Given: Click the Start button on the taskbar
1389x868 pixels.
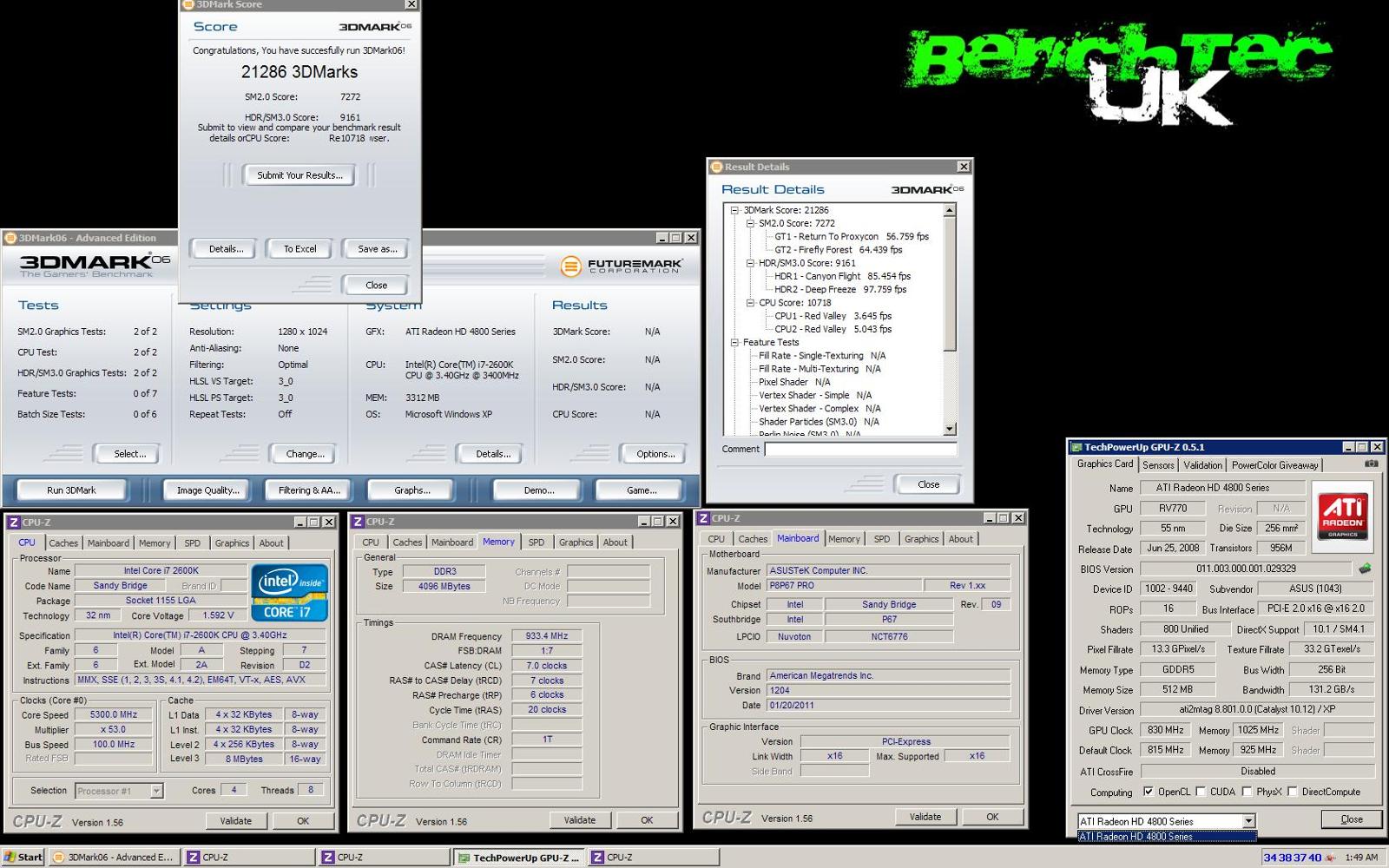Looking at the screenshot, I should click(23, 858).
